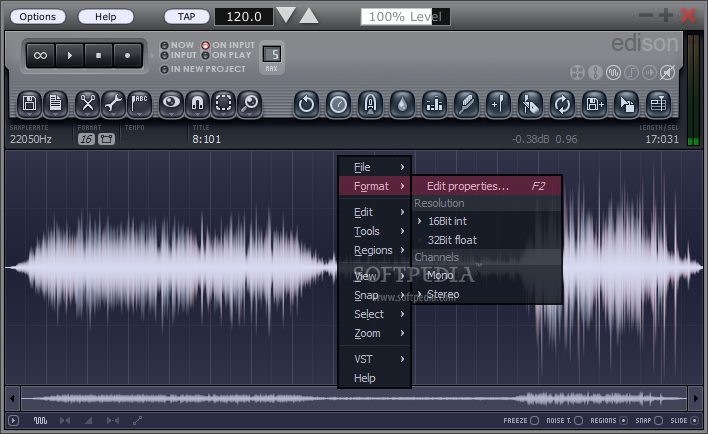The image size is (708, 434).
Task: Choose Edit properties... menu entry
Action: pos(487,186)
